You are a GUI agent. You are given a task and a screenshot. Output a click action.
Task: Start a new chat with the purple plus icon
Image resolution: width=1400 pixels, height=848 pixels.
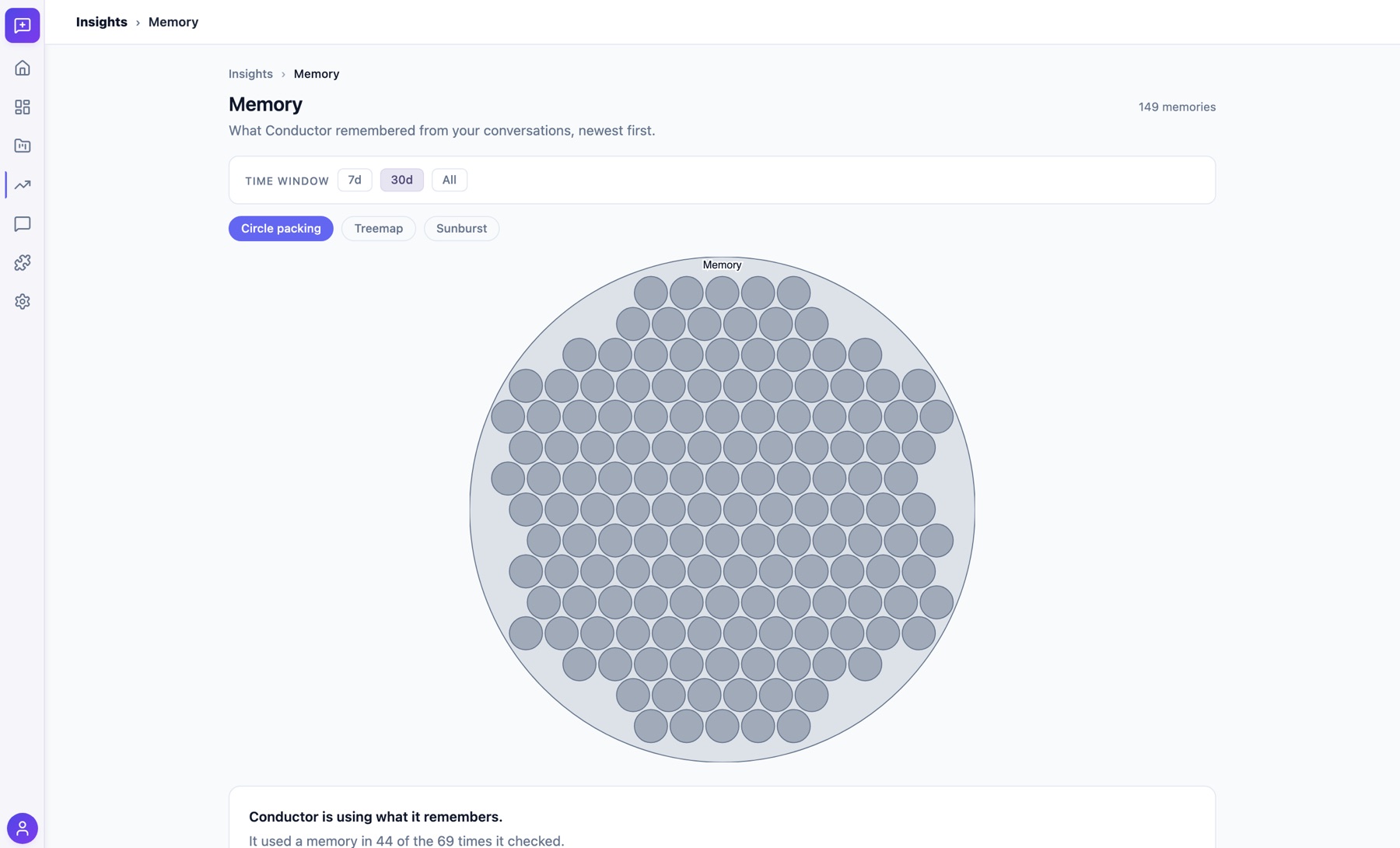pos(23,26)
